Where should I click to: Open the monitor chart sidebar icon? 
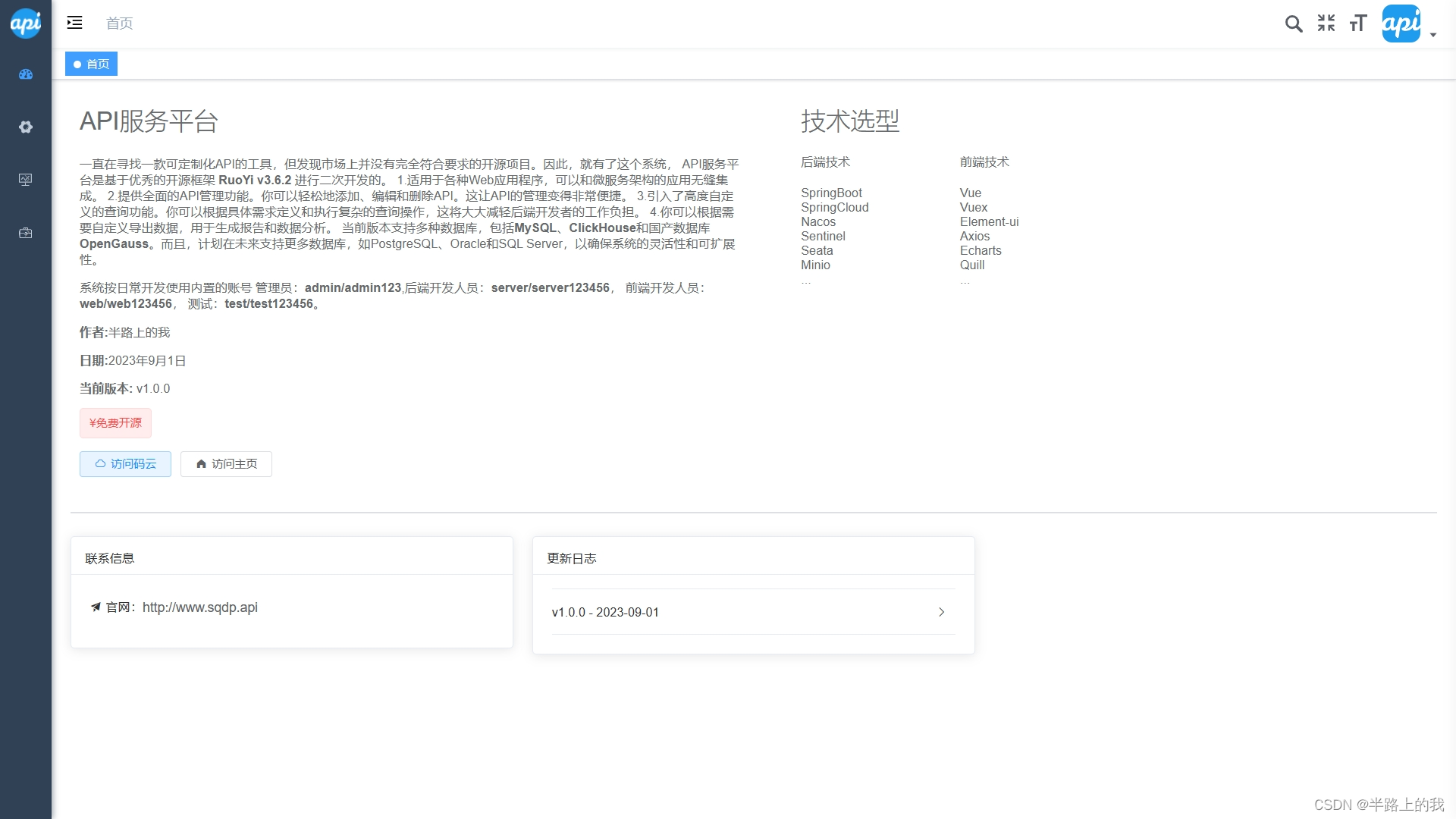(26, 180)
